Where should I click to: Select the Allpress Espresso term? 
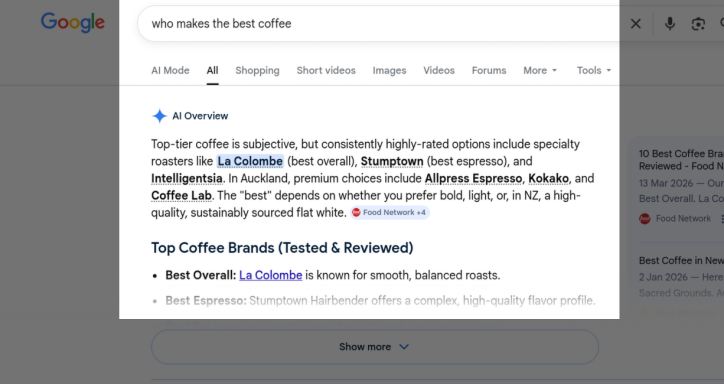pyautogui.click(x=473, y=178)
